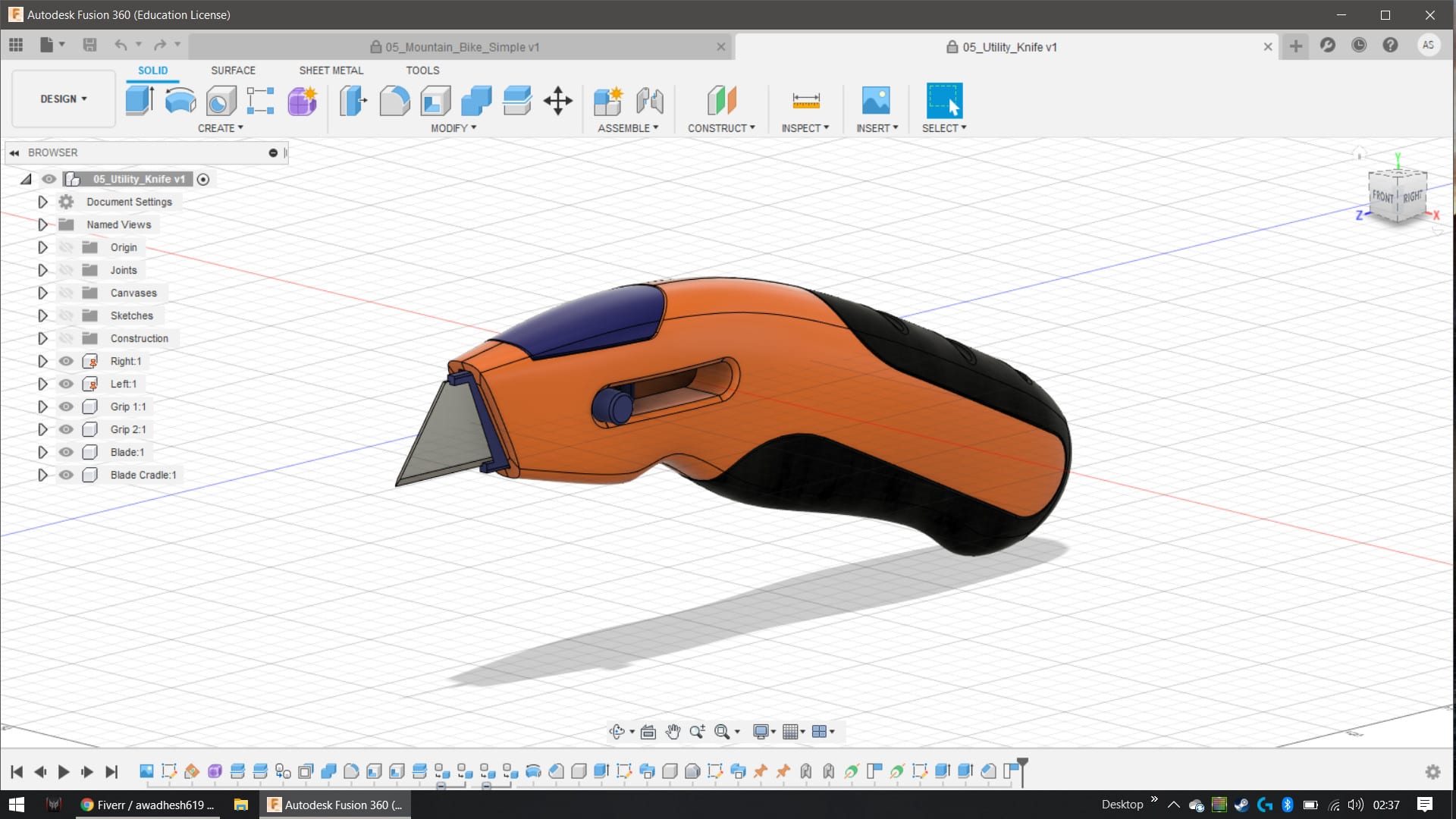Open the INSPECT menu
The width and height of the screenshot is (1456, 819).
(x=805, y=128)
